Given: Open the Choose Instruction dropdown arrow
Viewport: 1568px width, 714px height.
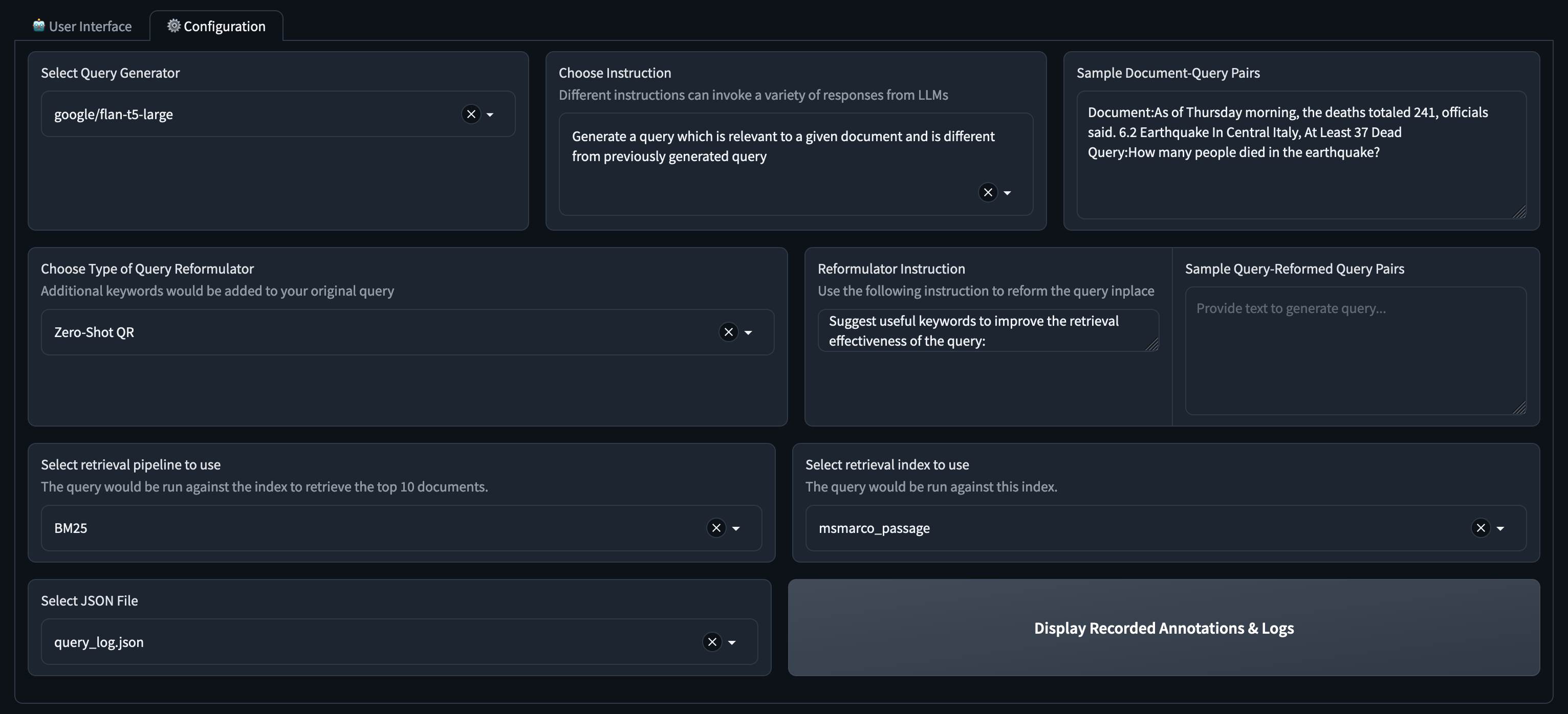Looking at the screenshot, I should [1008, 193].
